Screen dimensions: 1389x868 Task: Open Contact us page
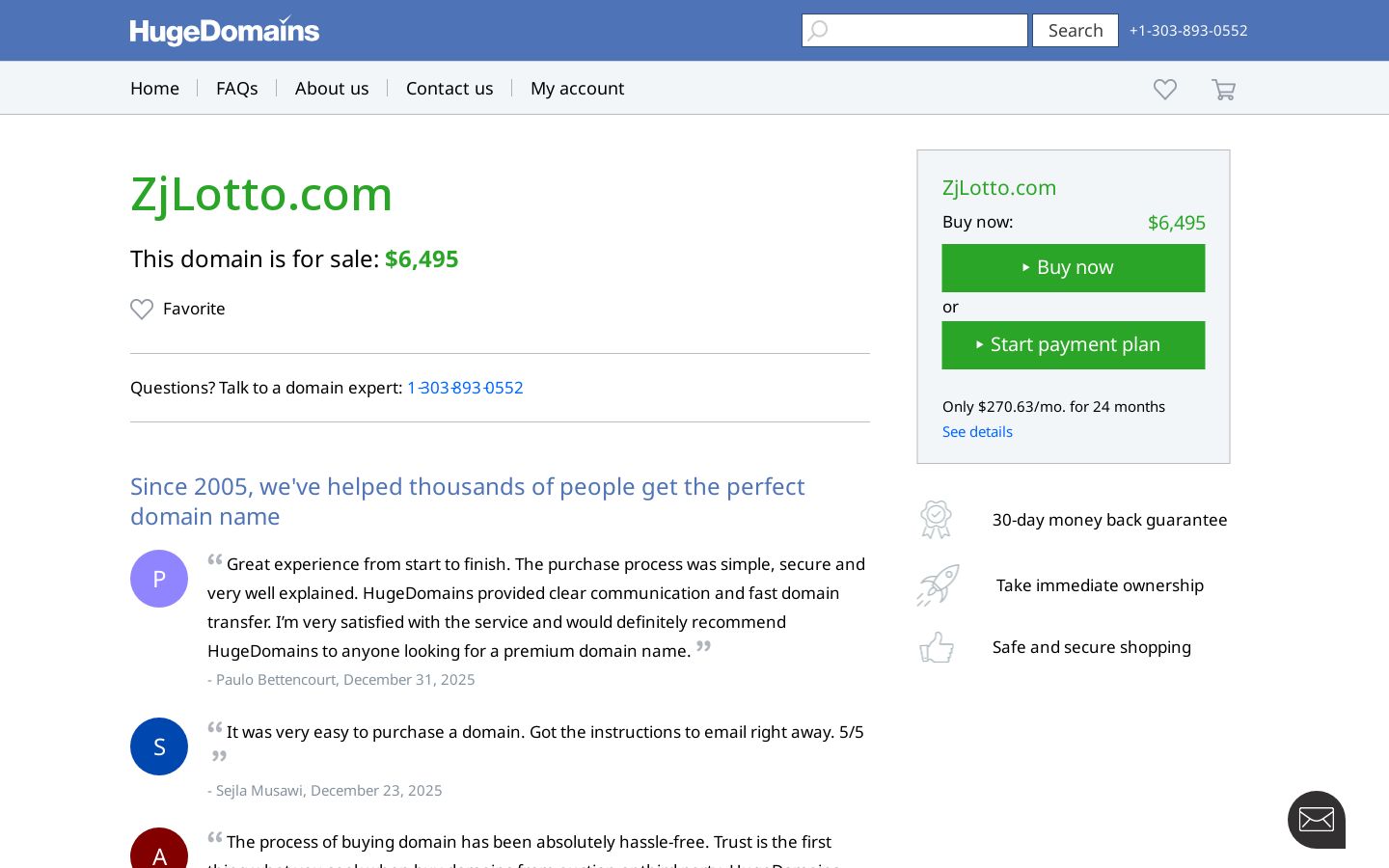[x=449, y=88]
